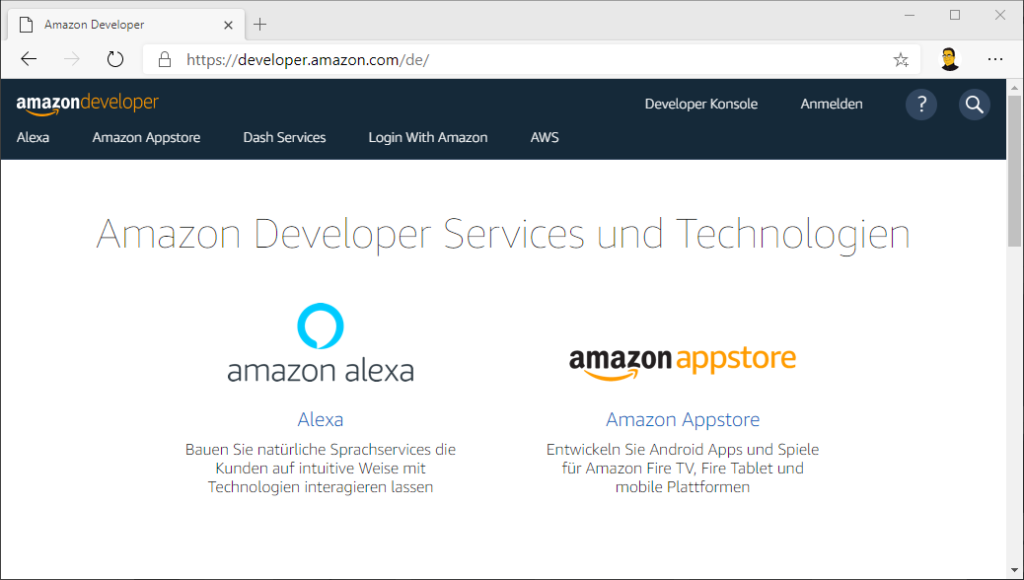
Task: Open the browser settings menu (three dots)
Action: click(995, 59)
